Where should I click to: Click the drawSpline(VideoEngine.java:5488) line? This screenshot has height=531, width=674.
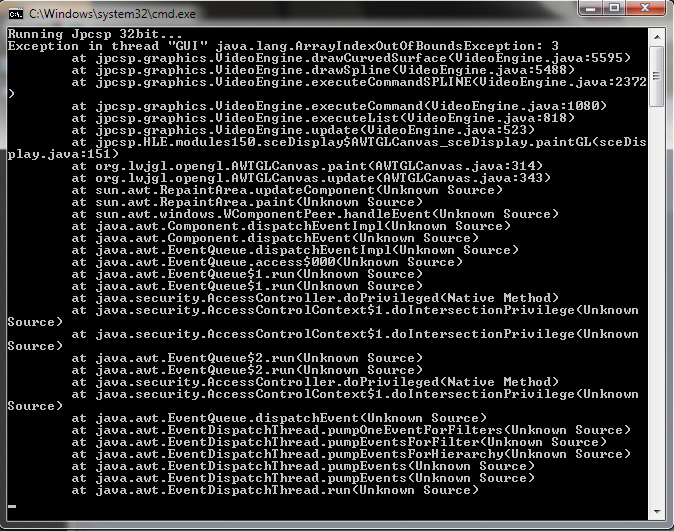coord(323,70)
